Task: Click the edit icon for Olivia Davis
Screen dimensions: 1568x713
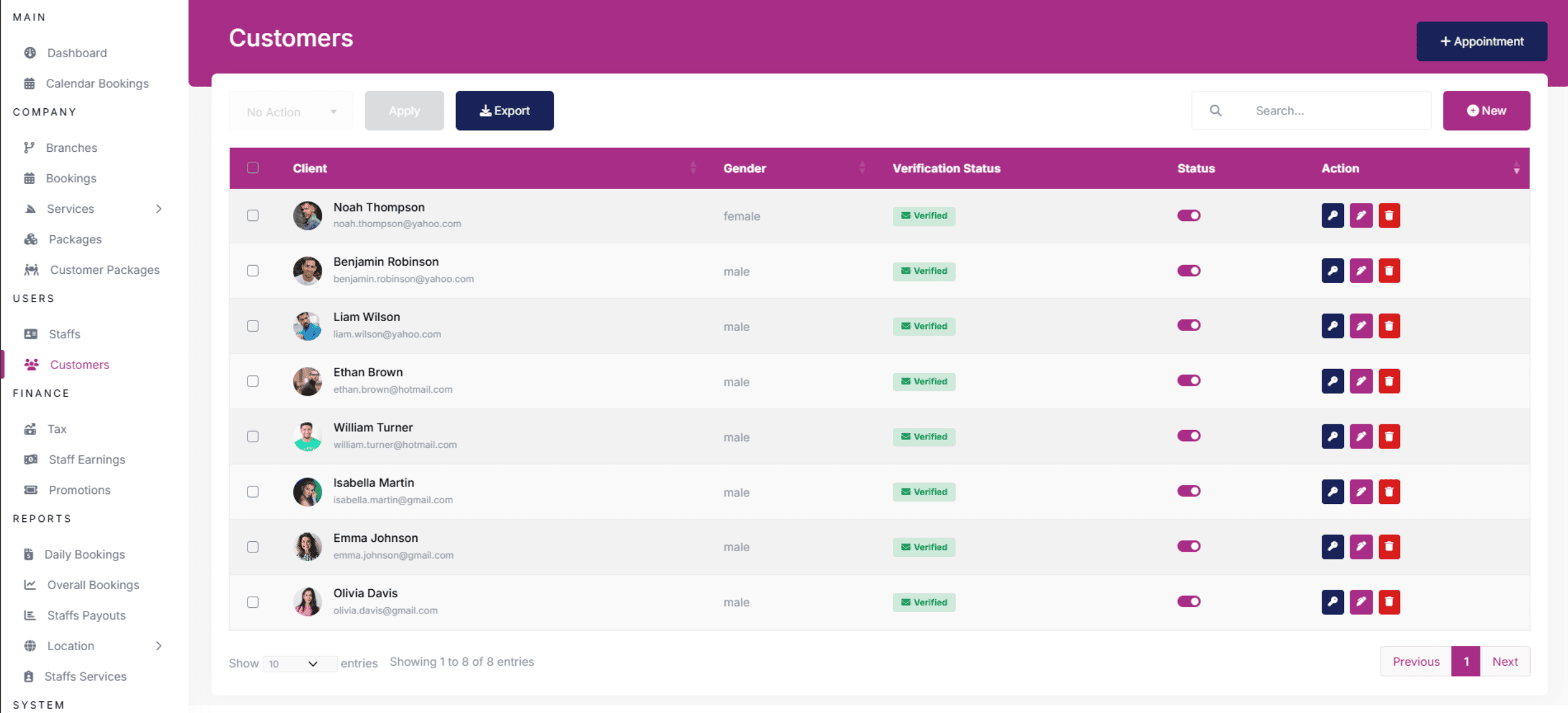Action: click(x=1361, y=602)
